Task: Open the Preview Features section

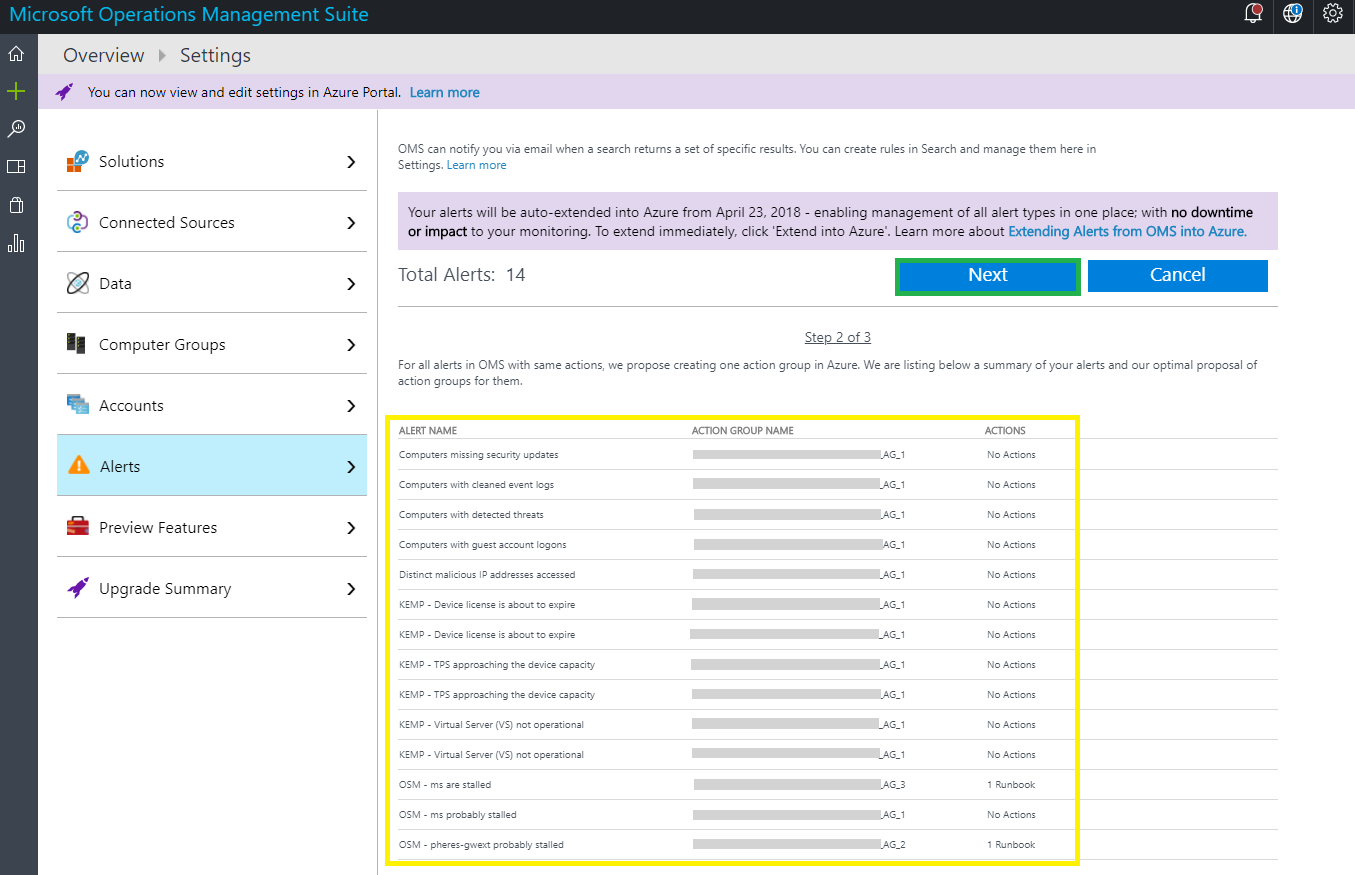Action: pos(212,527)
